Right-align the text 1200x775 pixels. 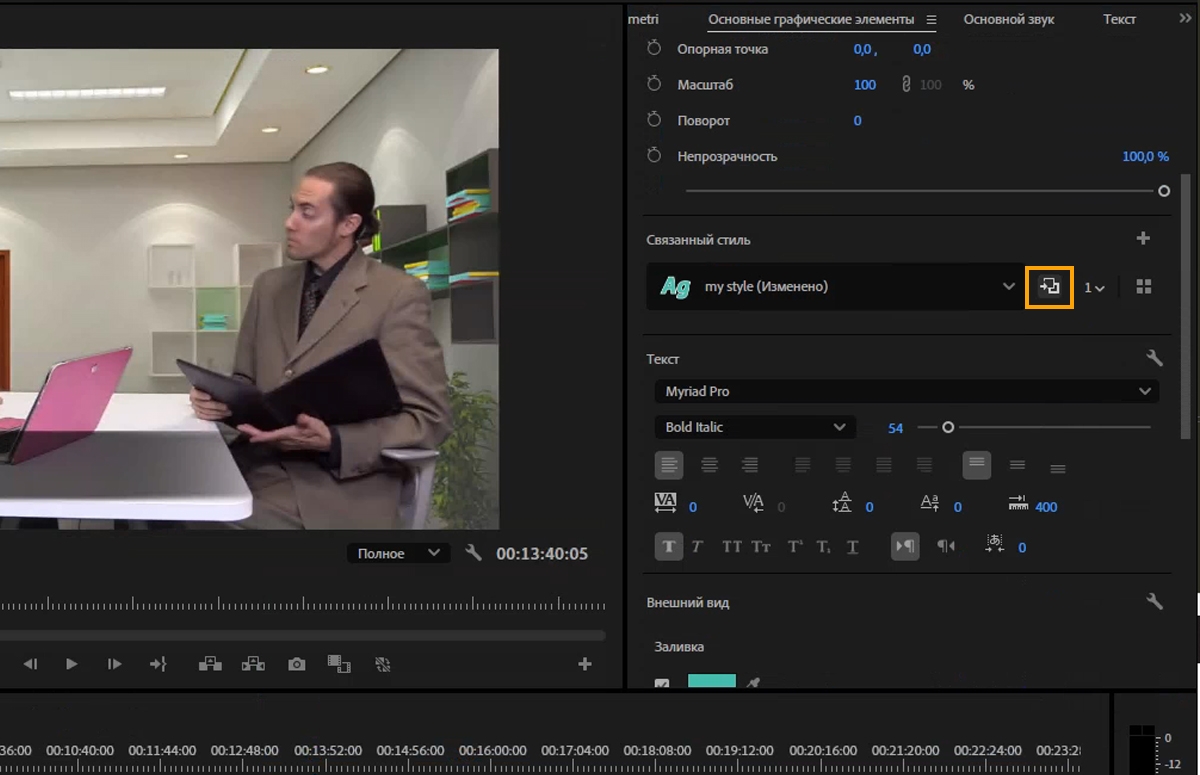pos(749,465)
